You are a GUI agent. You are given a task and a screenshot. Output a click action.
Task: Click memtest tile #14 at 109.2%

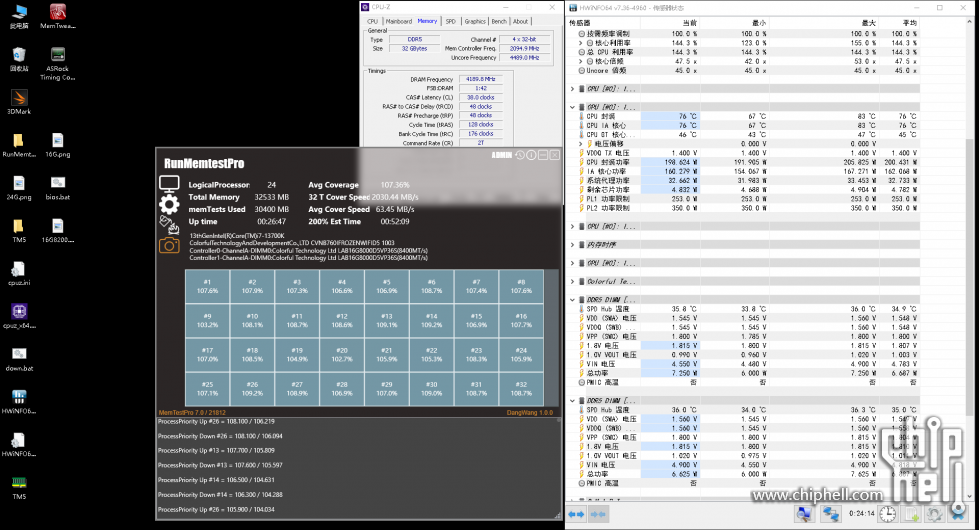point(431,321)
